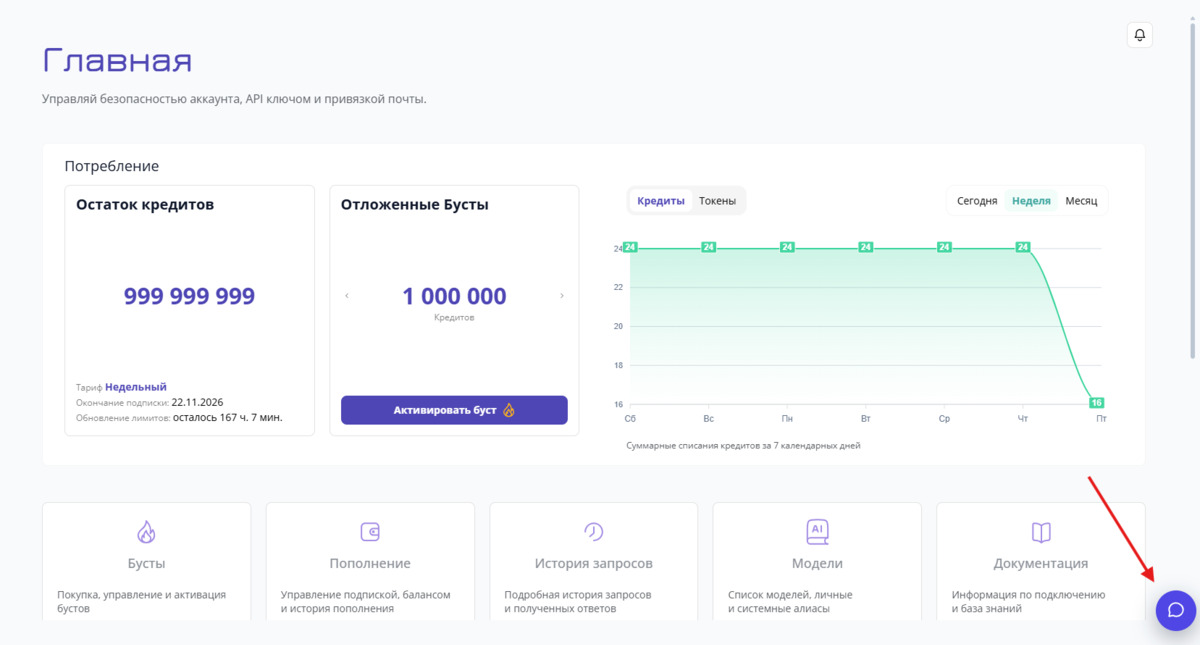Click the 1 000 000 deferred credits value
The height and width of the screenshot is (645, 1200).
454,296
